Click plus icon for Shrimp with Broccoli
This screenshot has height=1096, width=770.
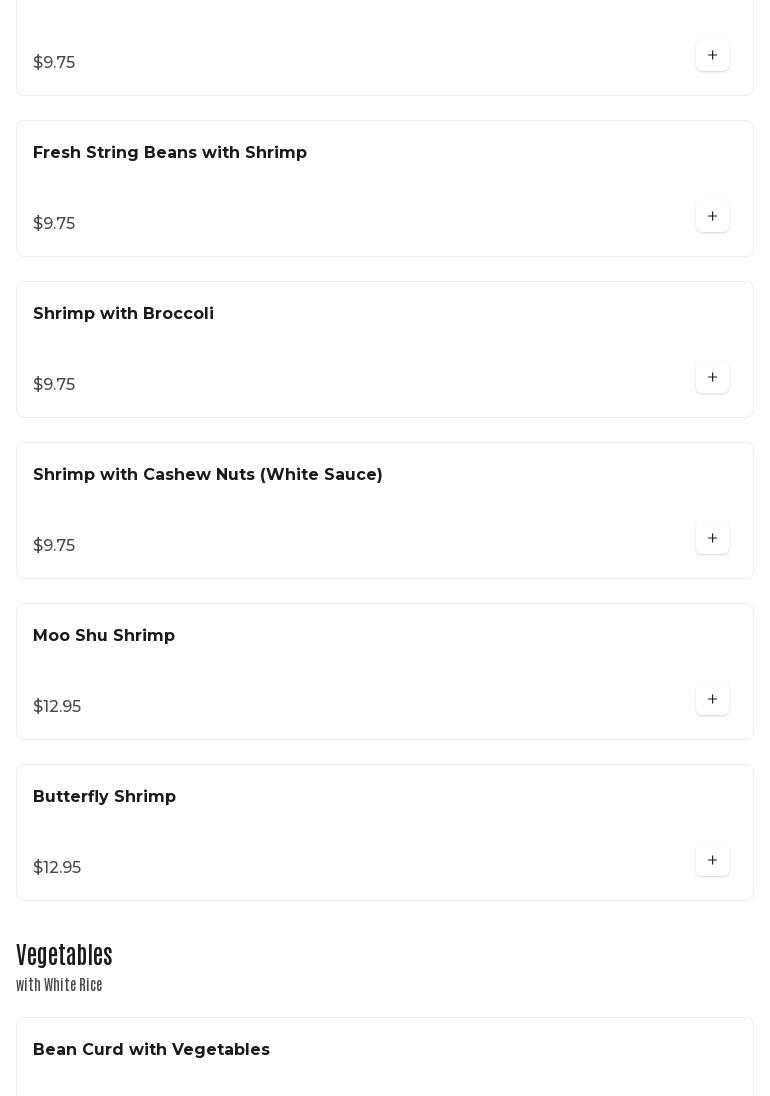point(712,378)
